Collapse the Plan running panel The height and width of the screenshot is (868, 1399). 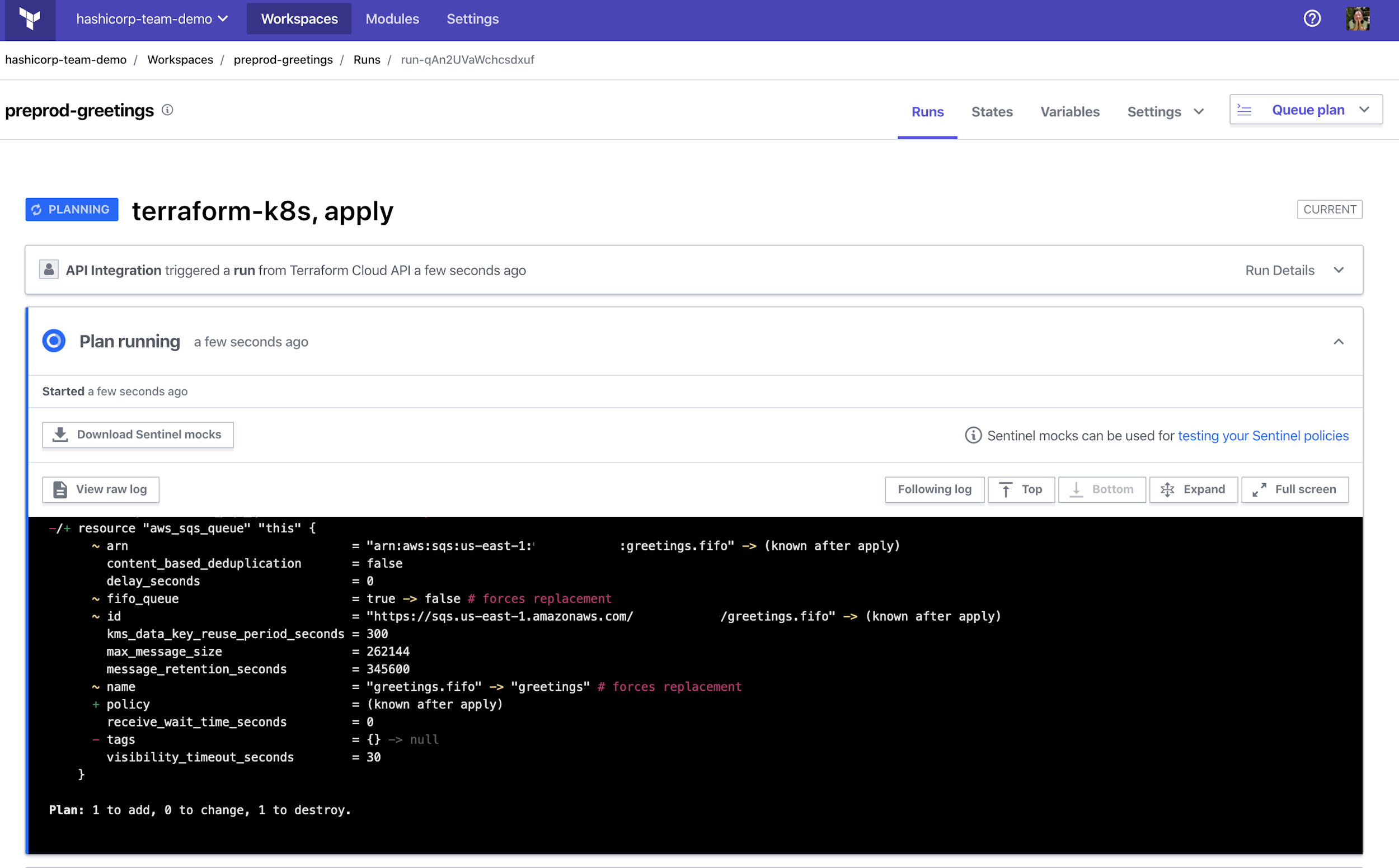(x=1339, y=341)
